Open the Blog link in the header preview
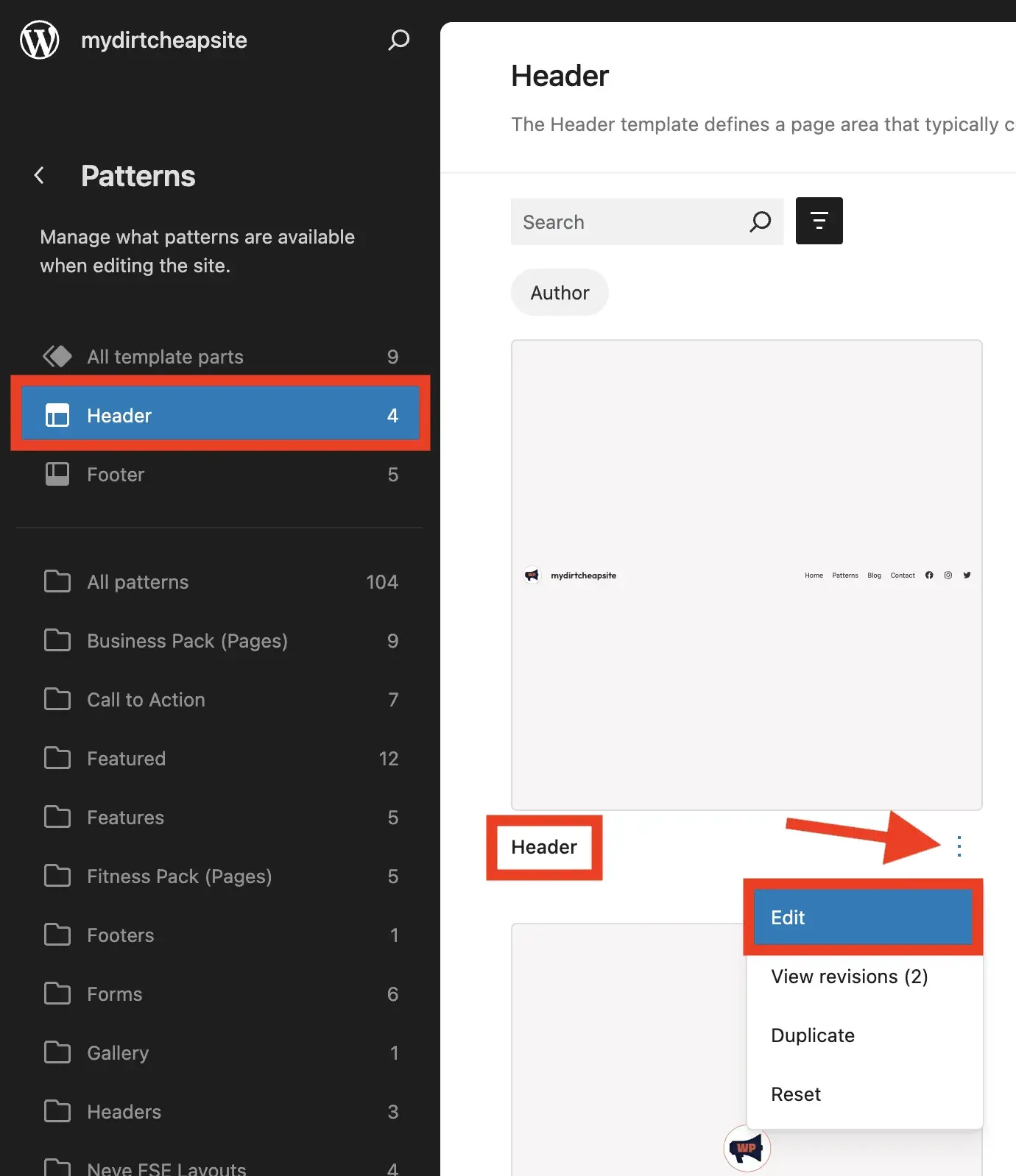Image resolution: width=1016 pixels, height=1176 pixels. pos(874,575)
